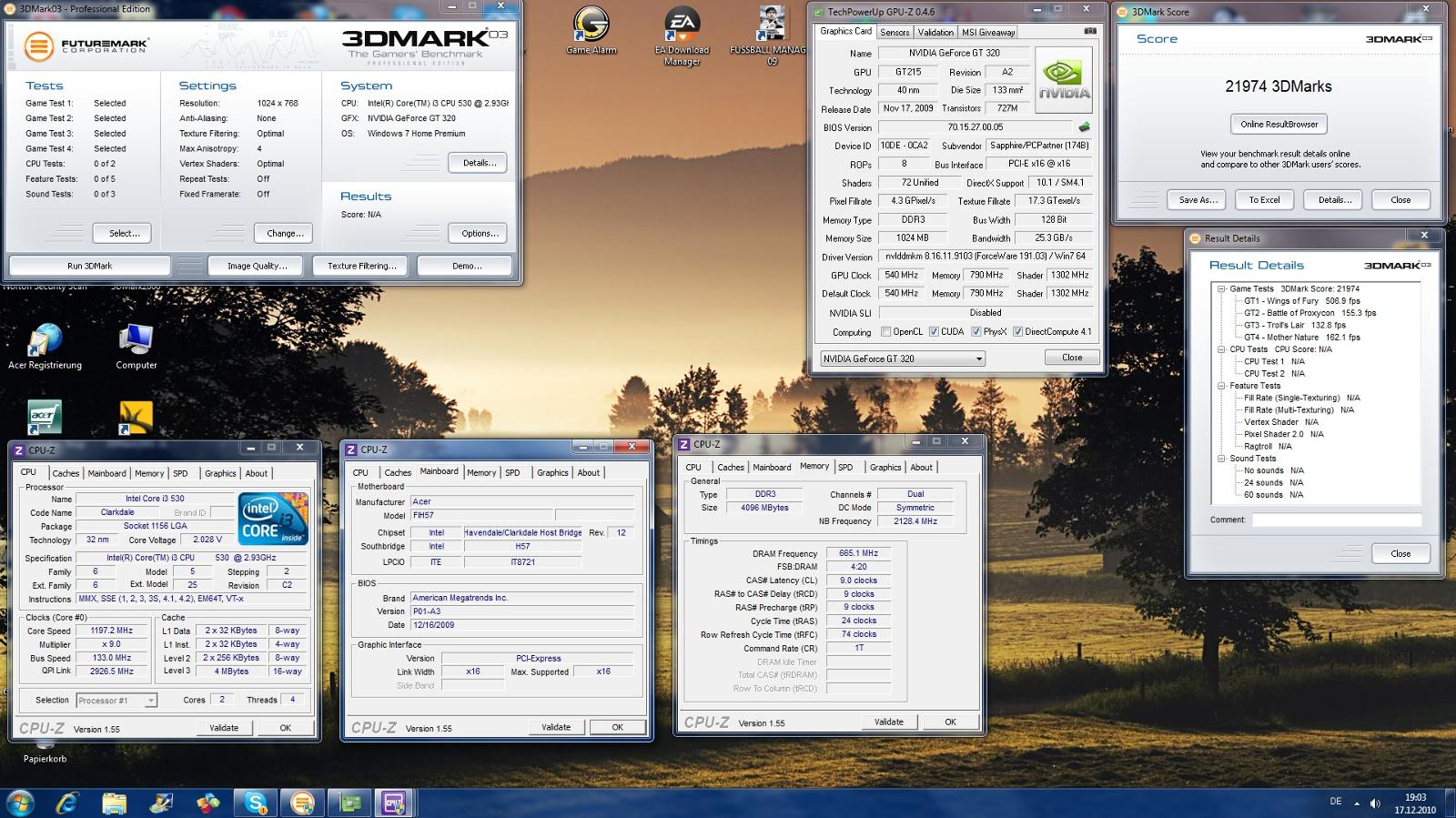Click the Change... settings button
This screenshot has height=818, width=1456.
(x=285, y=234)
